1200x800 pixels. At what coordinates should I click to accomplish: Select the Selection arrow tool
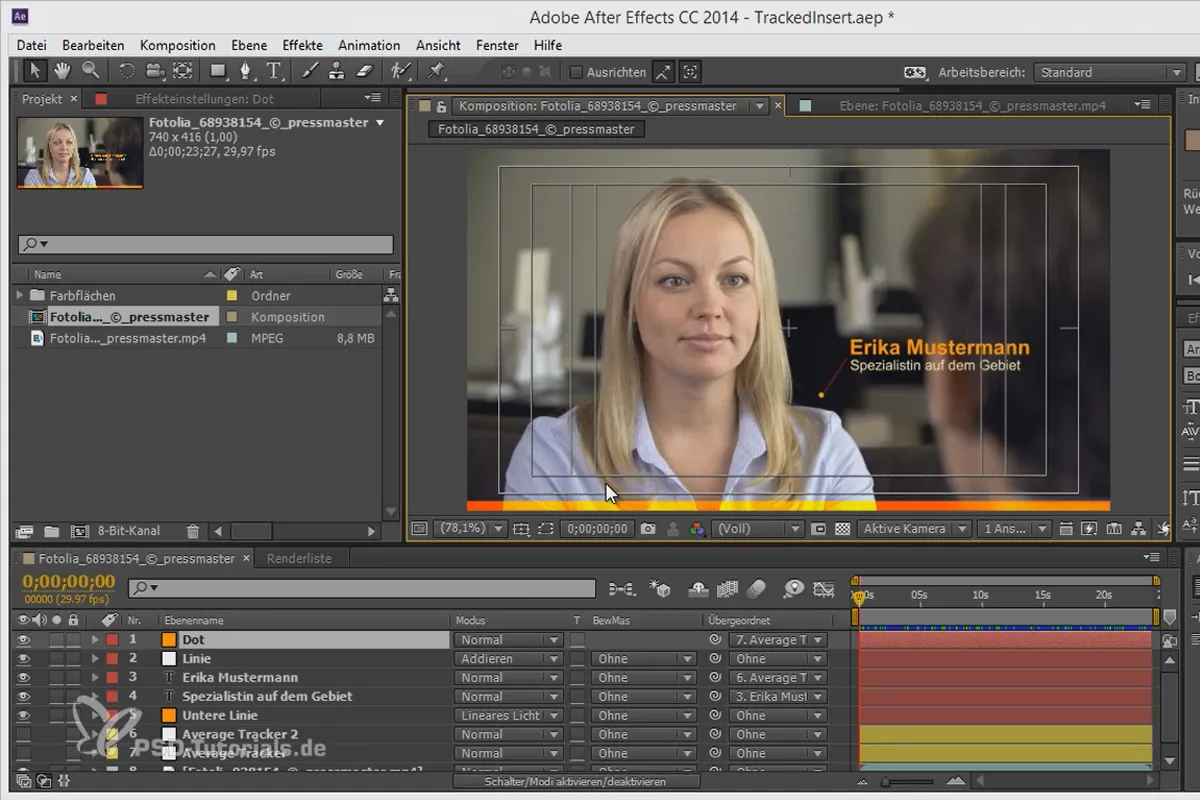pos(35,71)
